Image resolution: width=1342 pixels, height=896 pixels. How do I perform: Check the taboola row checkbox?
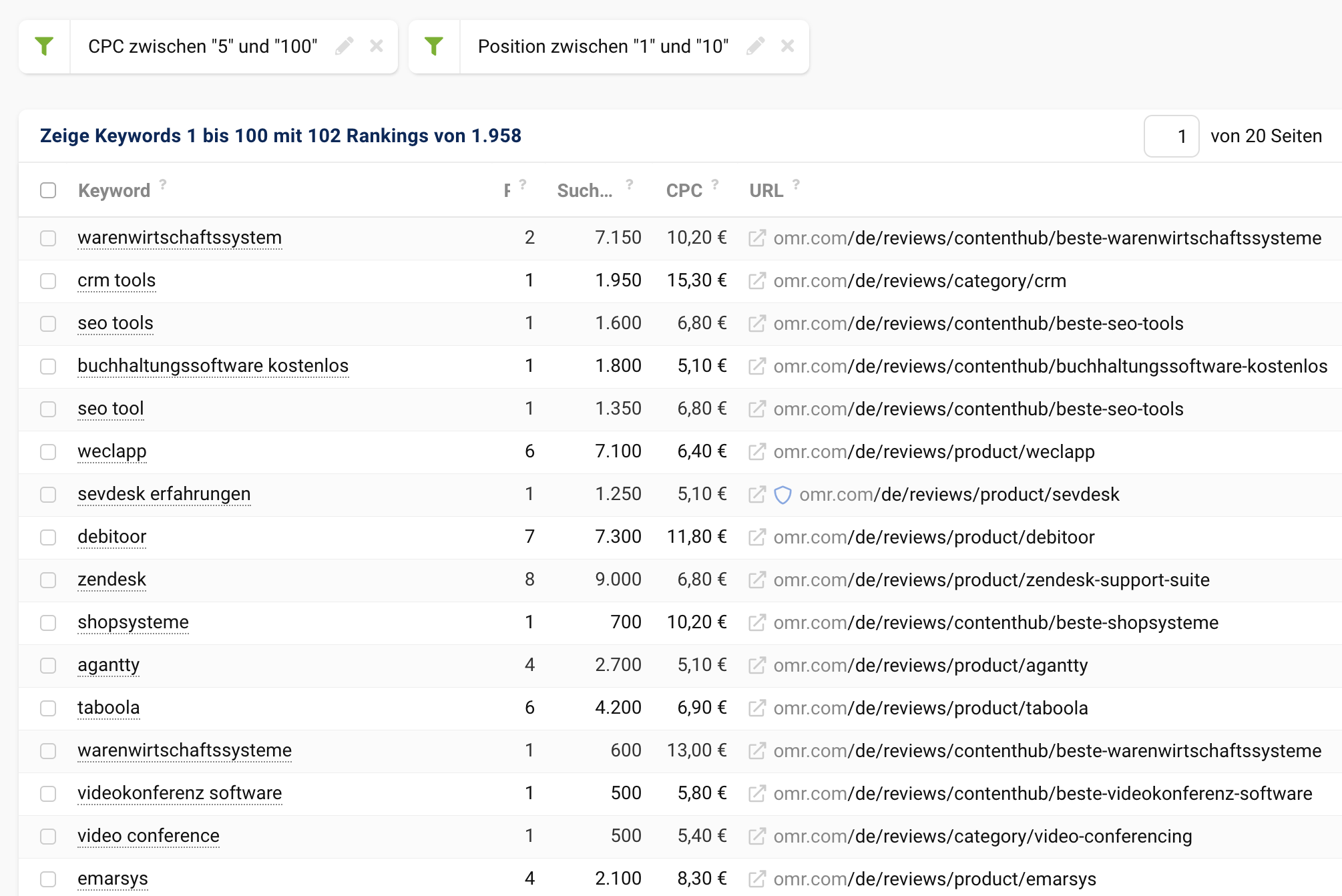coord(48,708)
